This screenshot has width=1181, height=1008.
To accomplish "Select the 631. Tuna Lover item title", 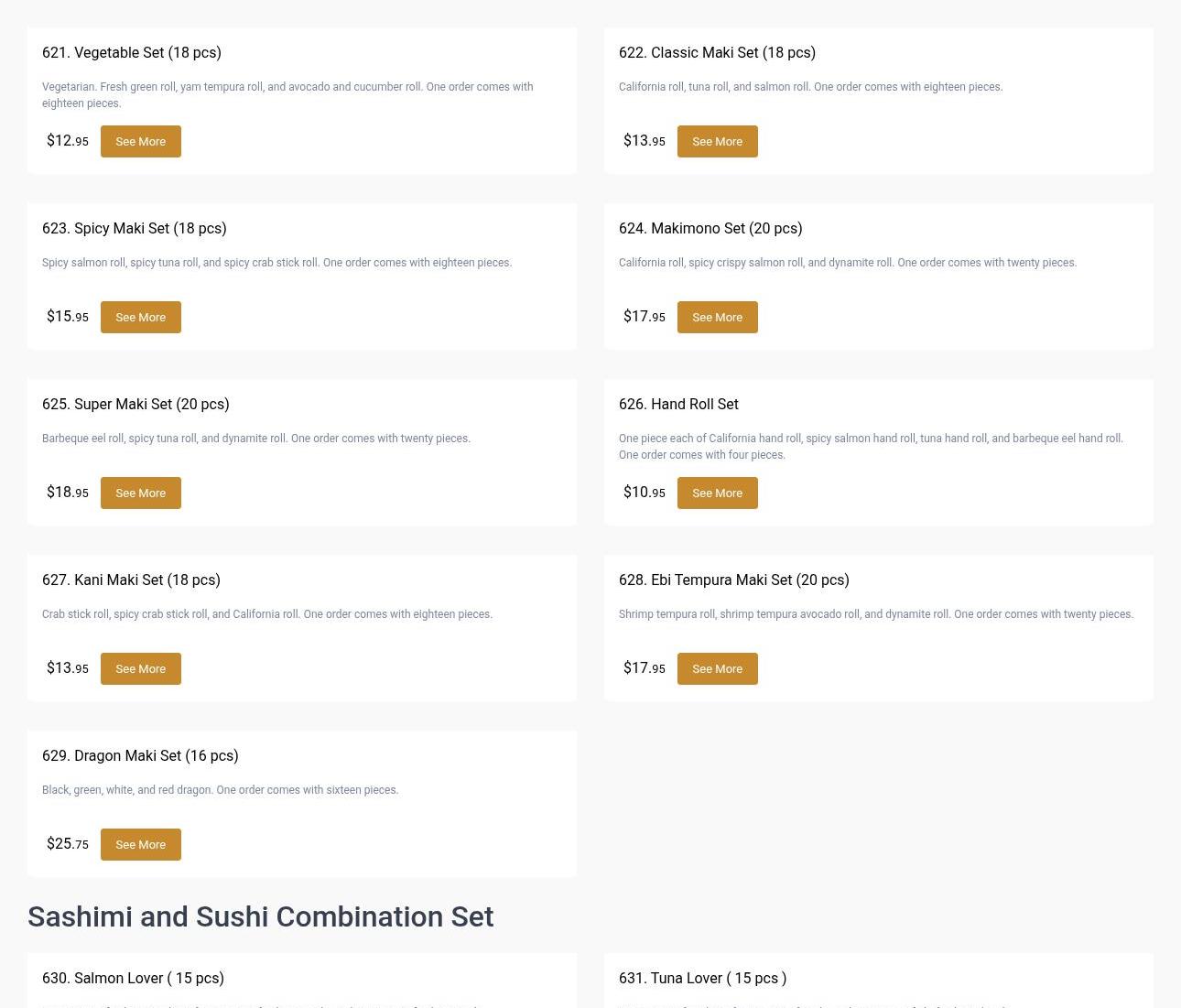I will click(702, 979).
